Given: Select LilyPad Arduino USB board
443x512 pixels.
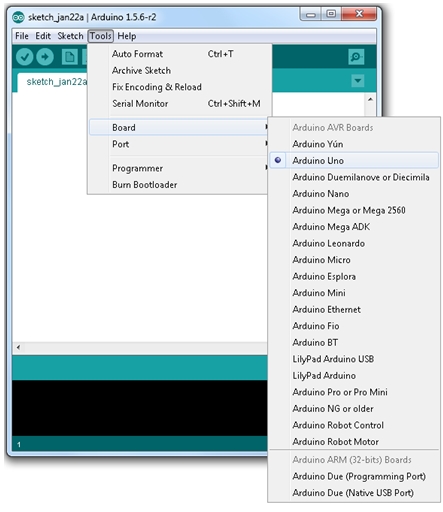Looking at the screenshot, I should 354,359.
